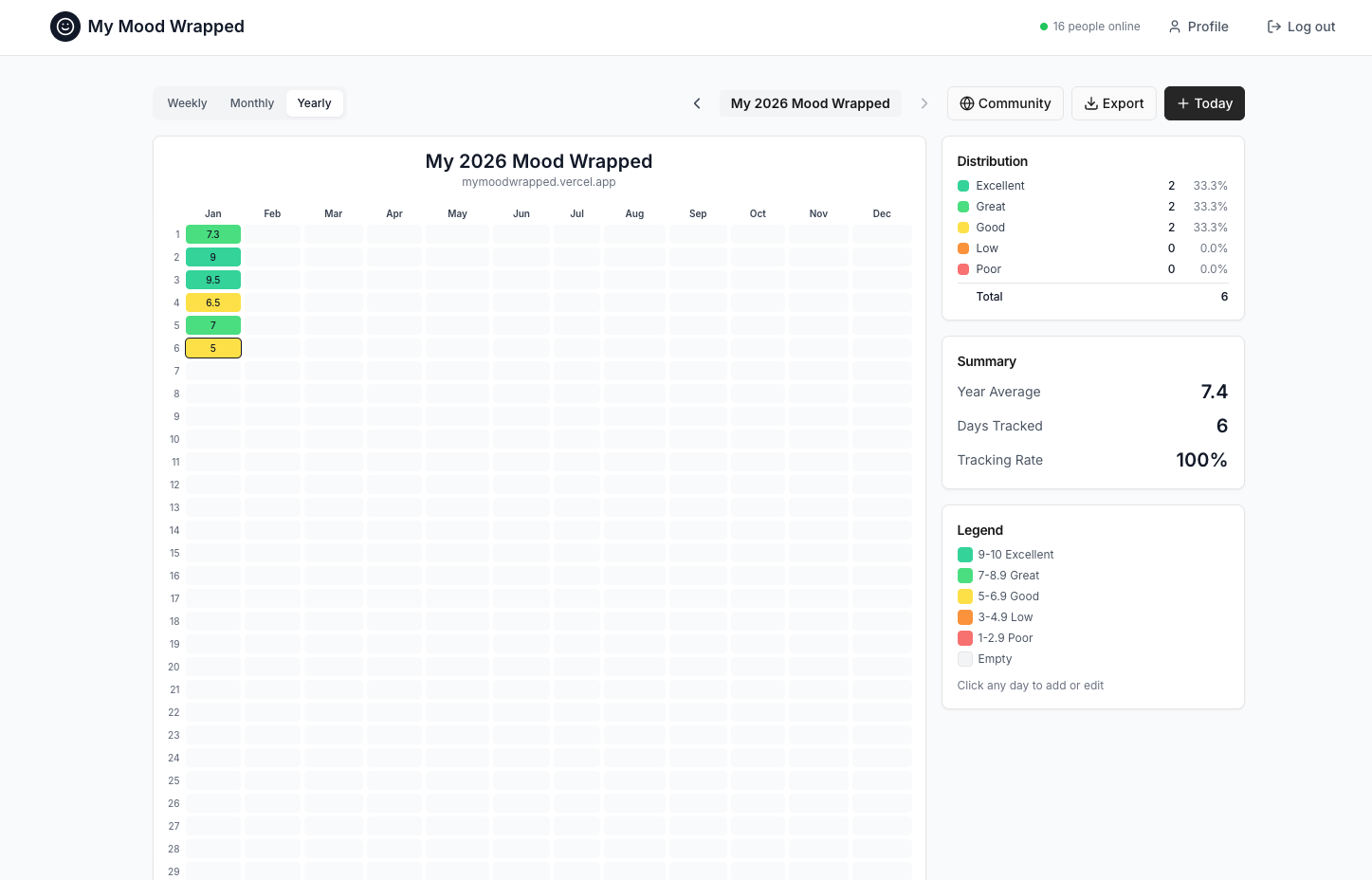The image size is (1372, 880).
Task: Click the 9-10 Excellent legend swatch
Action: 965,554
